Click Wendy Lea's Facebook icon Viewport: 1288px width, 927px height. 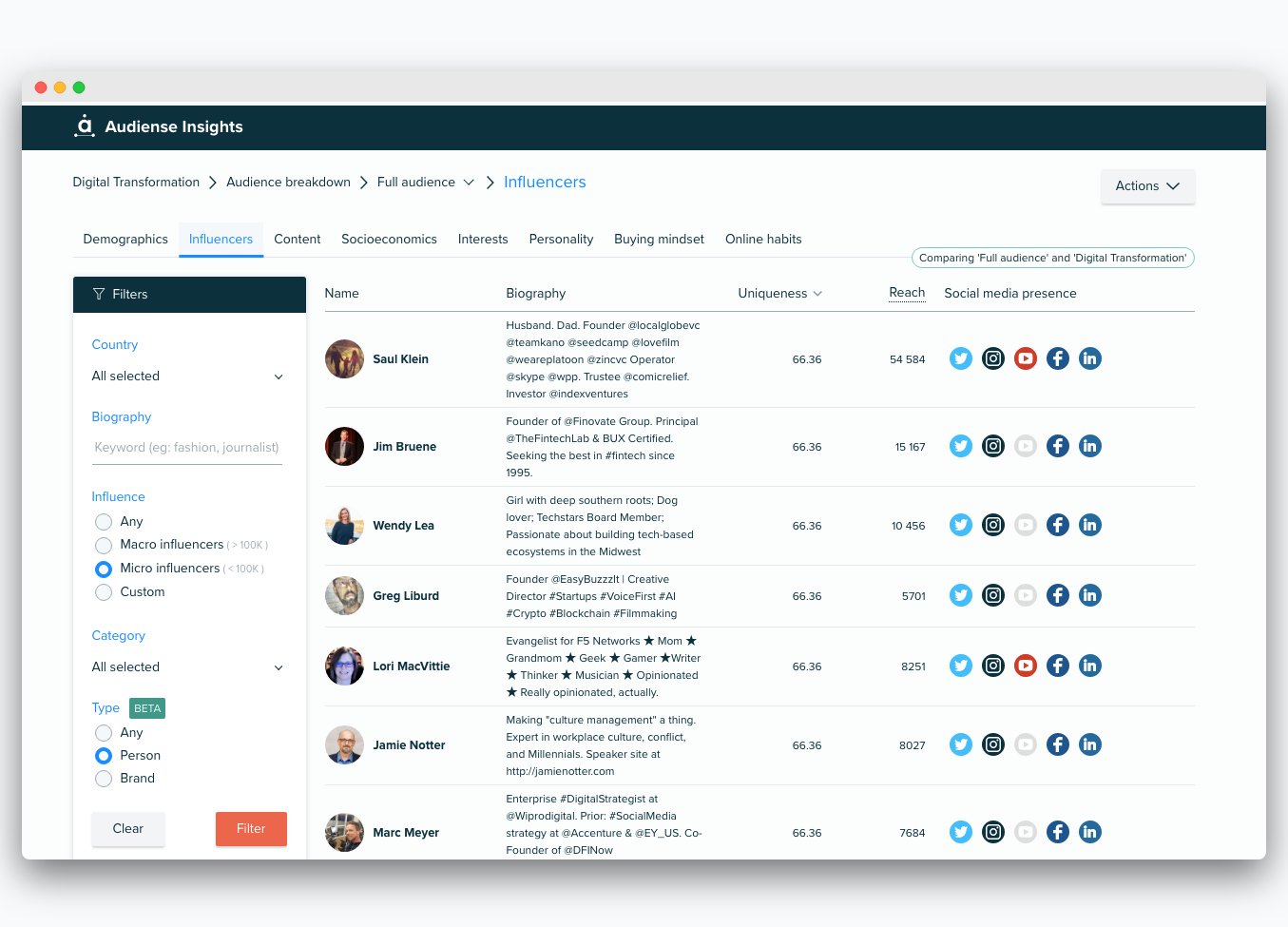click(x=1058, y=524)
